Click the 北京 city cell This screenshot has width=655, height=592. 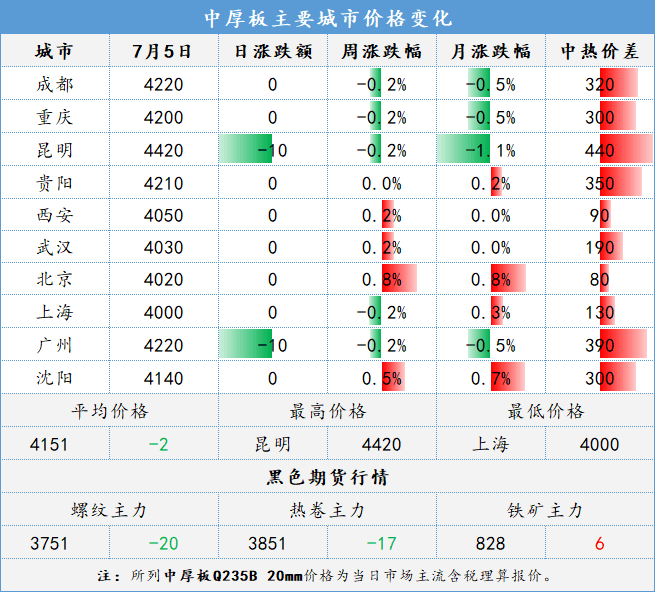pos(55,279)
